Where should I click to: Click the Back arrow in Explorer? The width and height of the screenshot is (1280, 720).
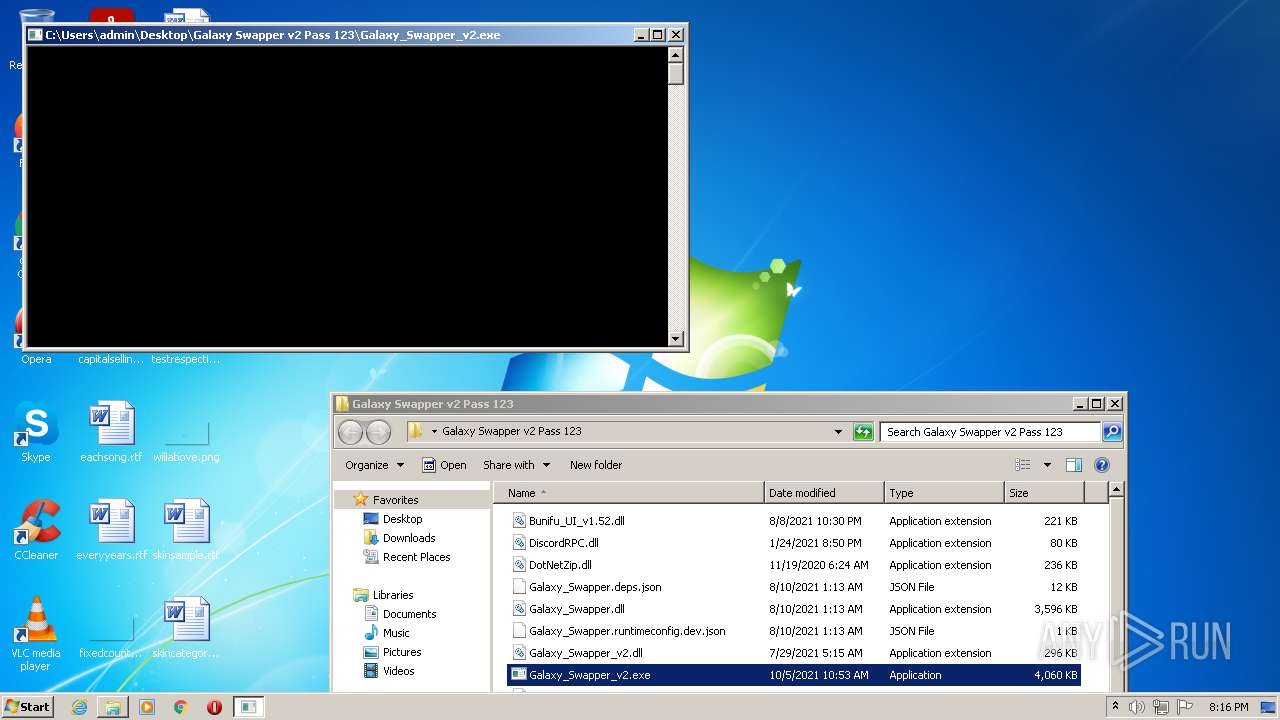click(350, 432)
